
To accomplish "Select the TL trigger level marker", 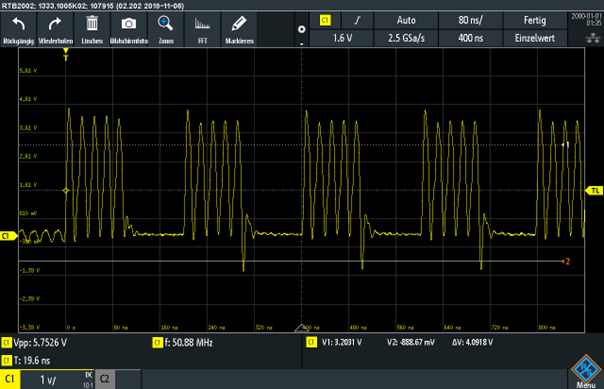I will click(594, 191).
